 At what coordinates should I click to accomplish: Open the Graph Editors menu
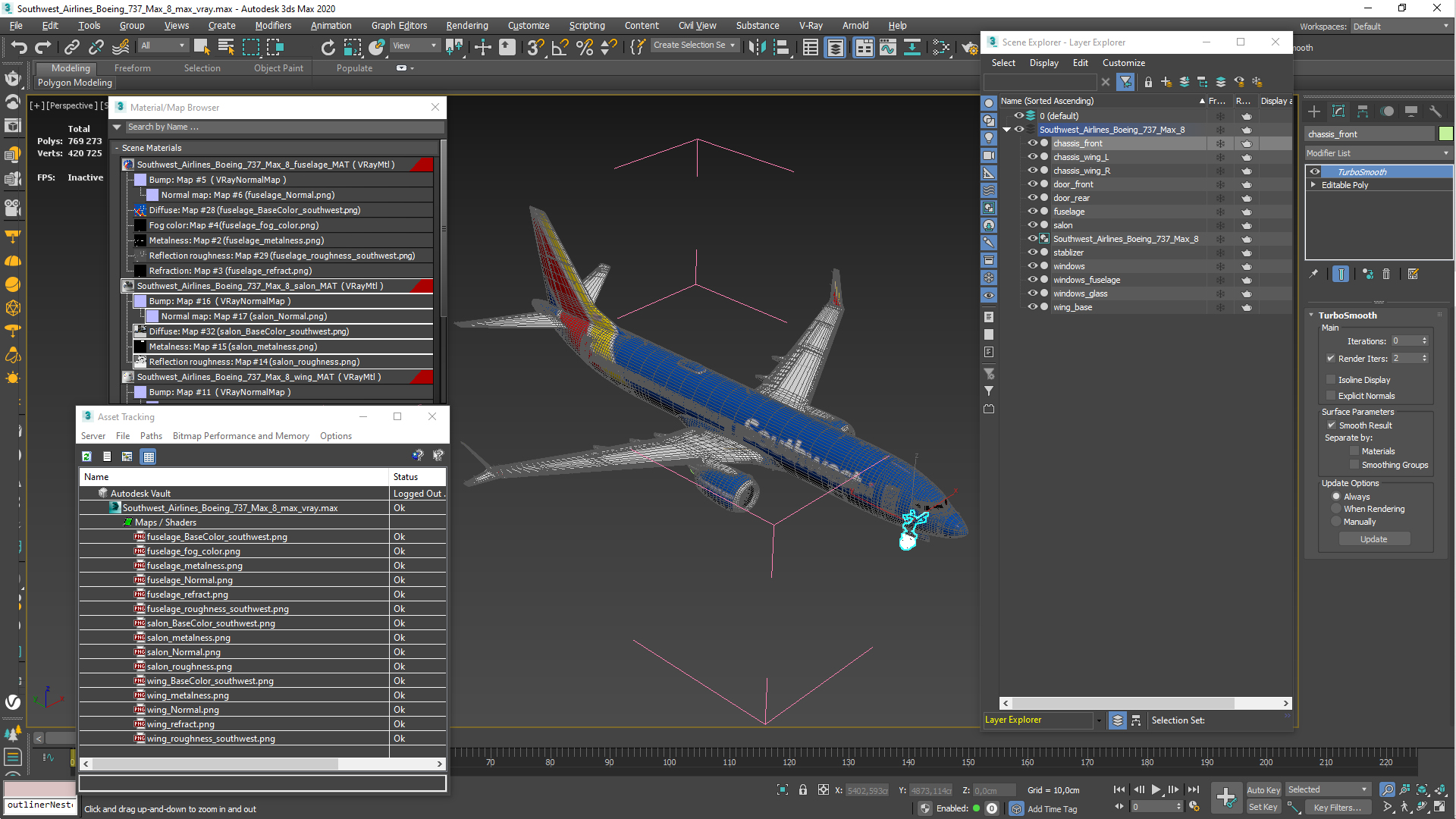click(x=399, y=26)
